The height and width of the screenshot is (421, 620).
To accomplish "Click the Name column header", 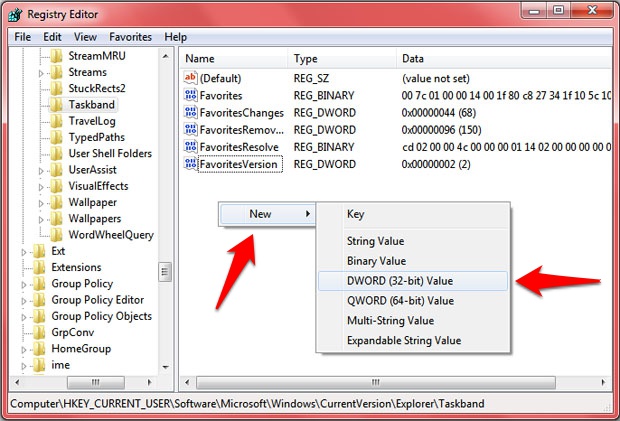I will coord(233,59).
